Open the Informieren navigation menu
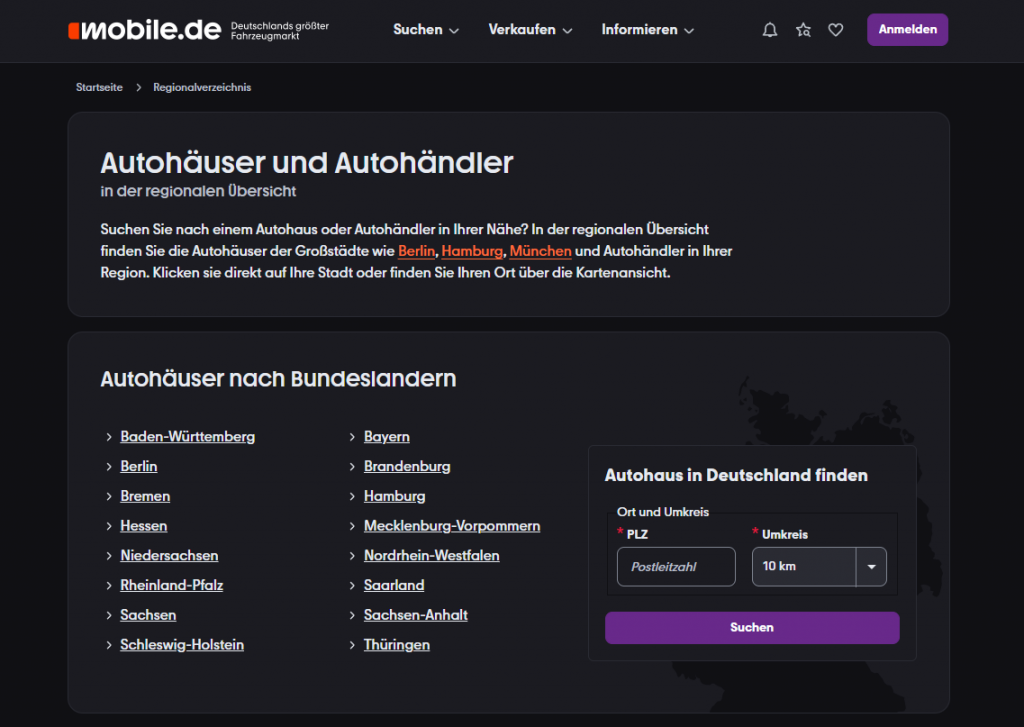Image resolution: width=1024 pixels, height=727 pixels. click(648, 30)
